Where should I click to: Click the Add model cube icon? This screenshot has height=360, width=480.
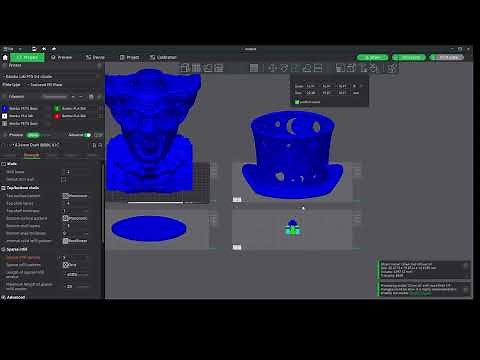point(184,68)
